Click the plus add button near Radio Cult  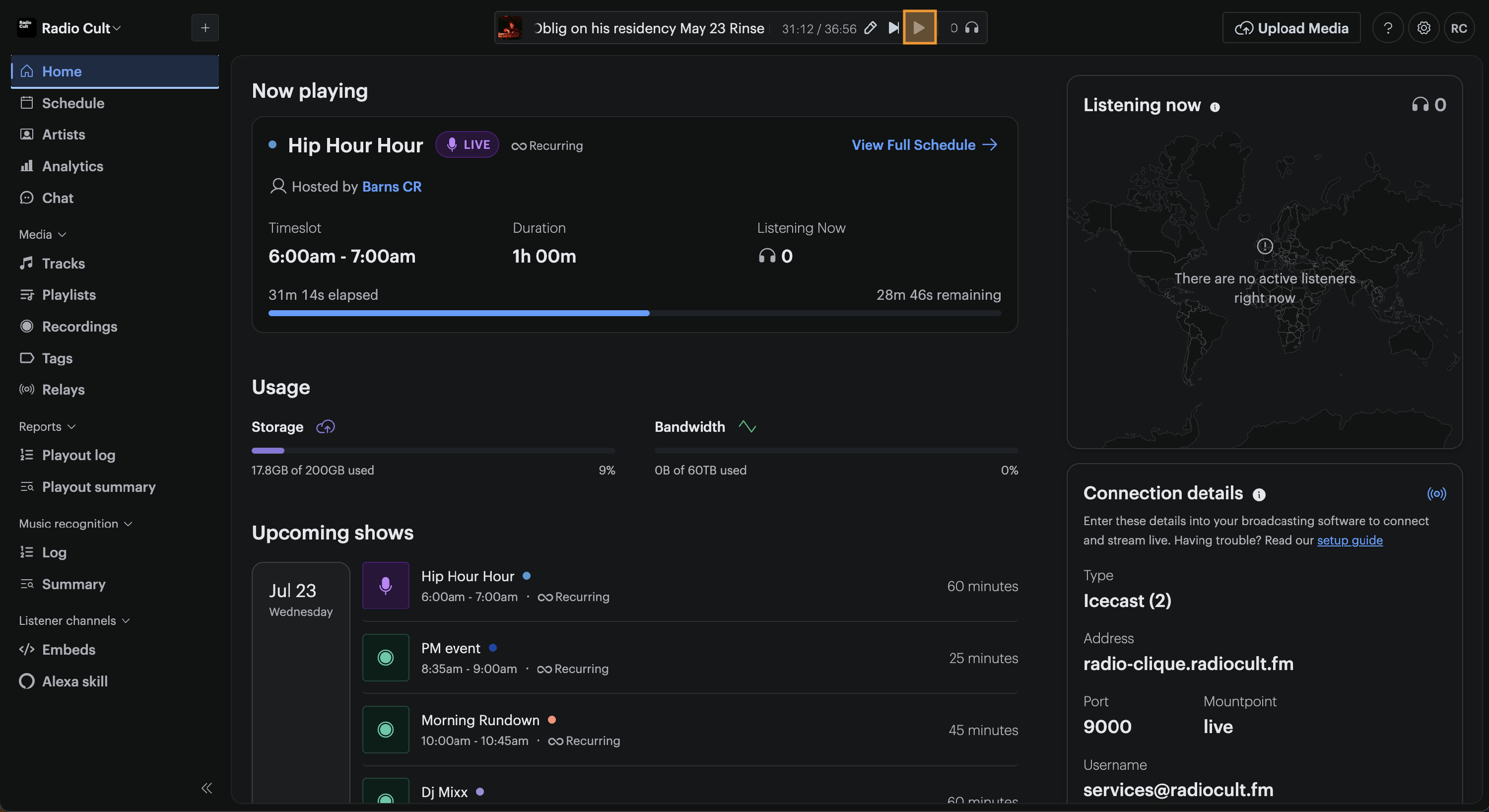pos(205,28)
